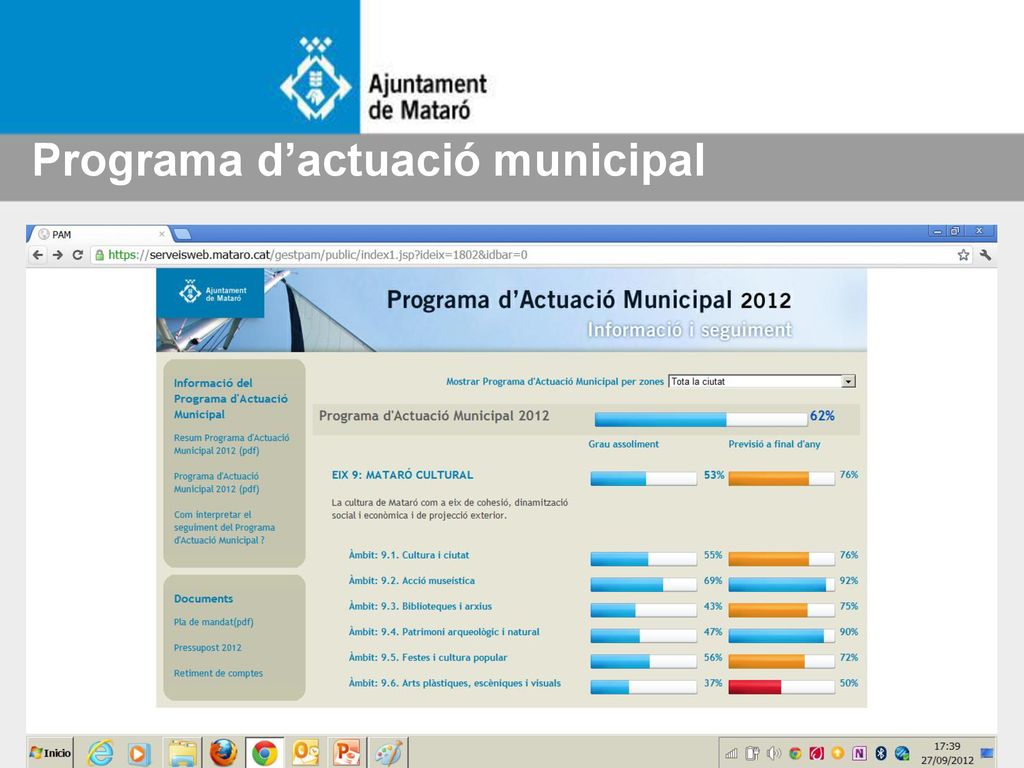Open 'Programa d'Actuació Municipal 2012 (pdf)' sidebar link
The image size is (1024, 768).
tap(216, 483)
